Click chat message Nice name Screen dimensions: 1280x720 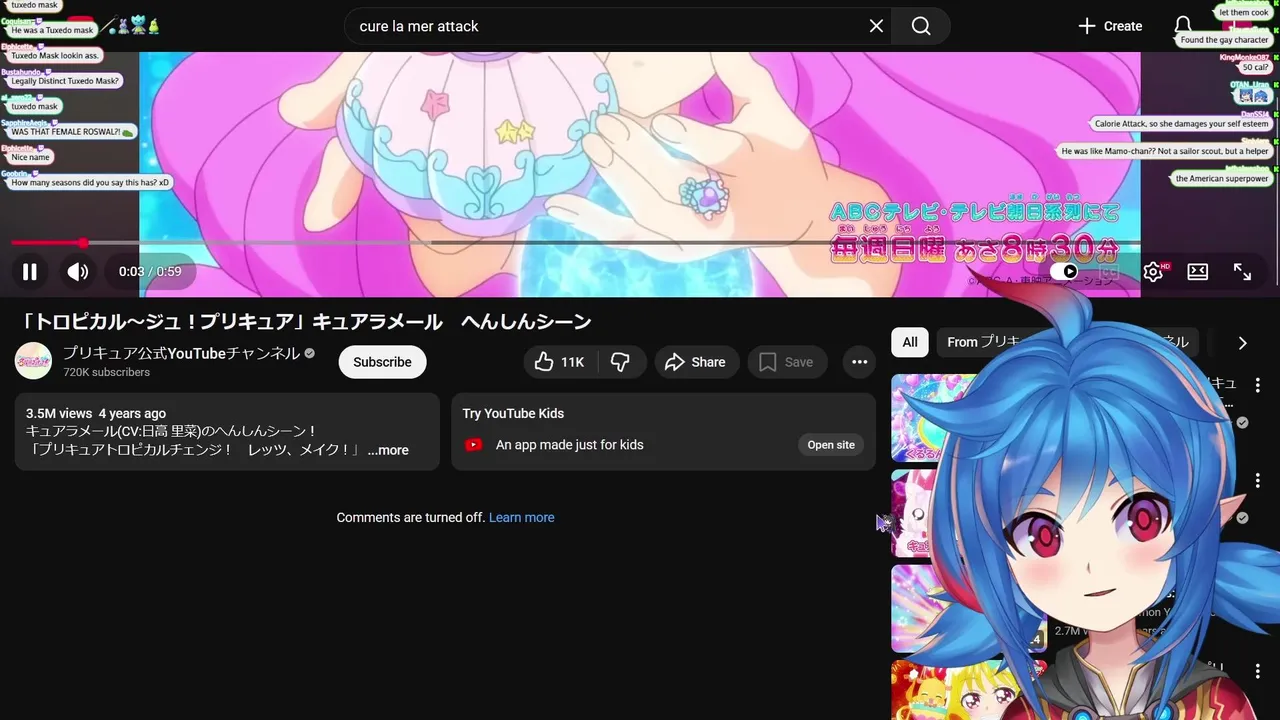tap(30, 157)
